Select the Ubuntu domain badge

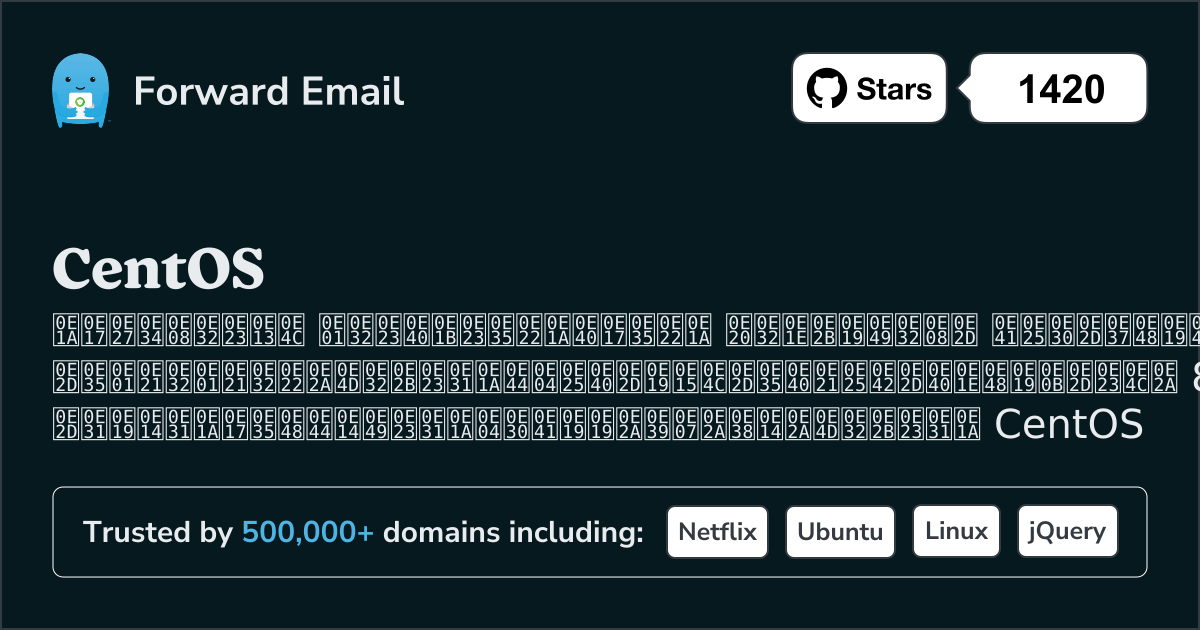pos(840,531)
